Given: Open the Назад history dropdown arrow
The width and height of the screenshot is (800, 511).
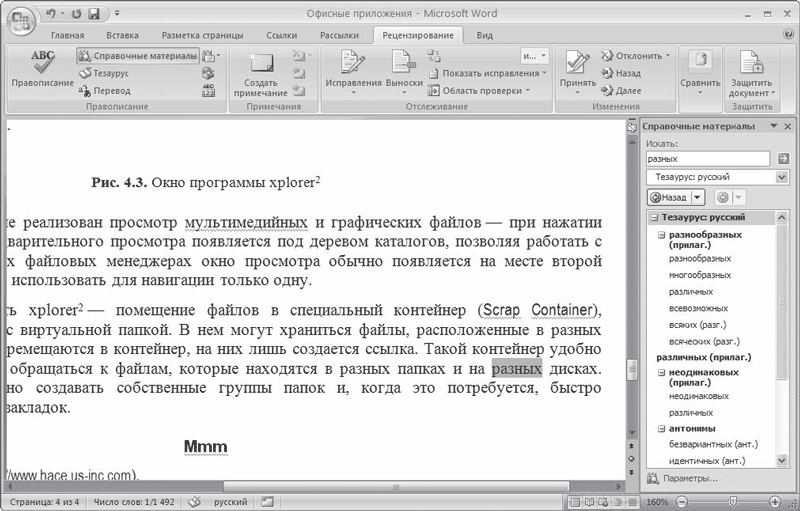Looking at the screenshot, I should [697, 197].
